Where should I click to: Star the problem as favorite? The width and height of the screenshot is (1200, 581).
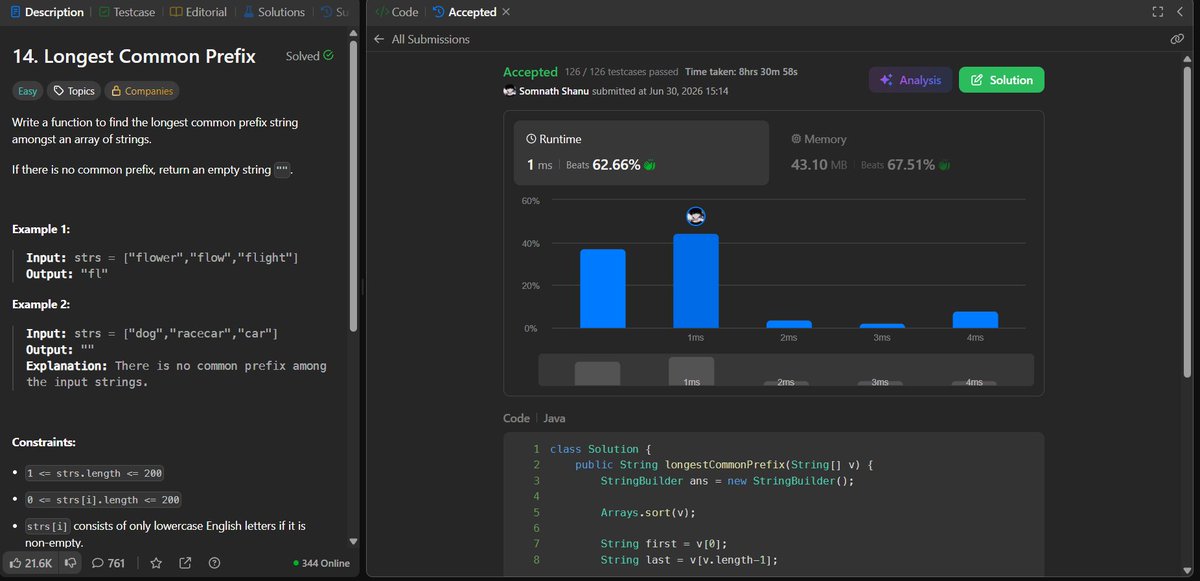click(156, 563)
